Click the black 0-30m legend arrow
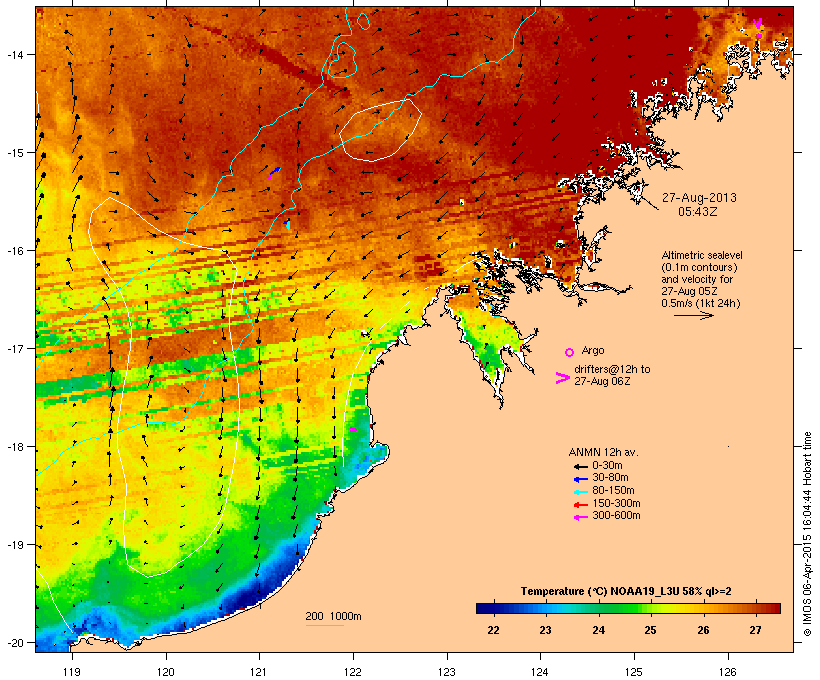Viewport: 820px width, 680px height. click(x=580, y=466)
